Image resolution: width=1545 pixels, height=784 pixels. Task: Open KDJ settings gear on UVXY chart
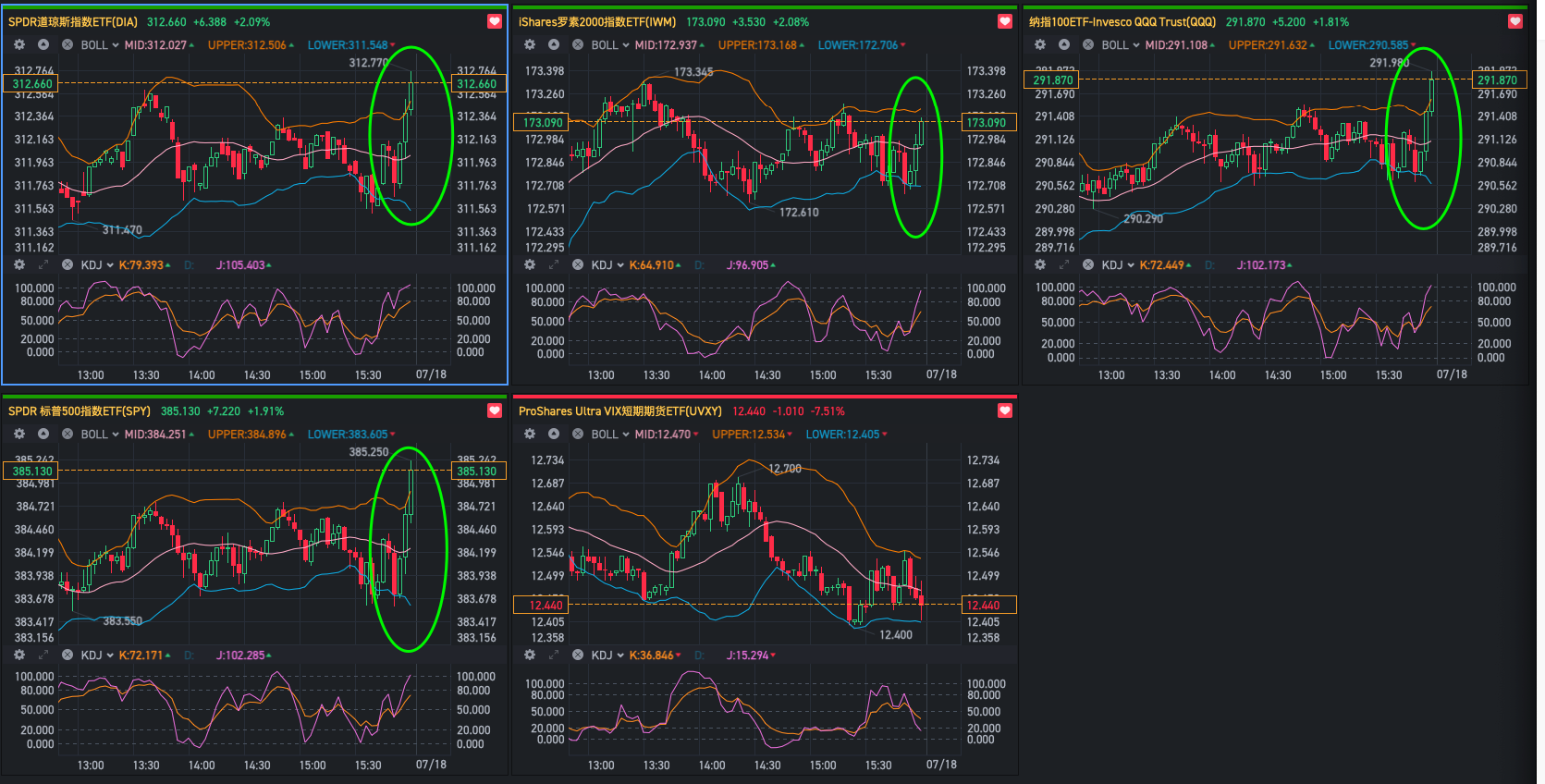(530, 655)
